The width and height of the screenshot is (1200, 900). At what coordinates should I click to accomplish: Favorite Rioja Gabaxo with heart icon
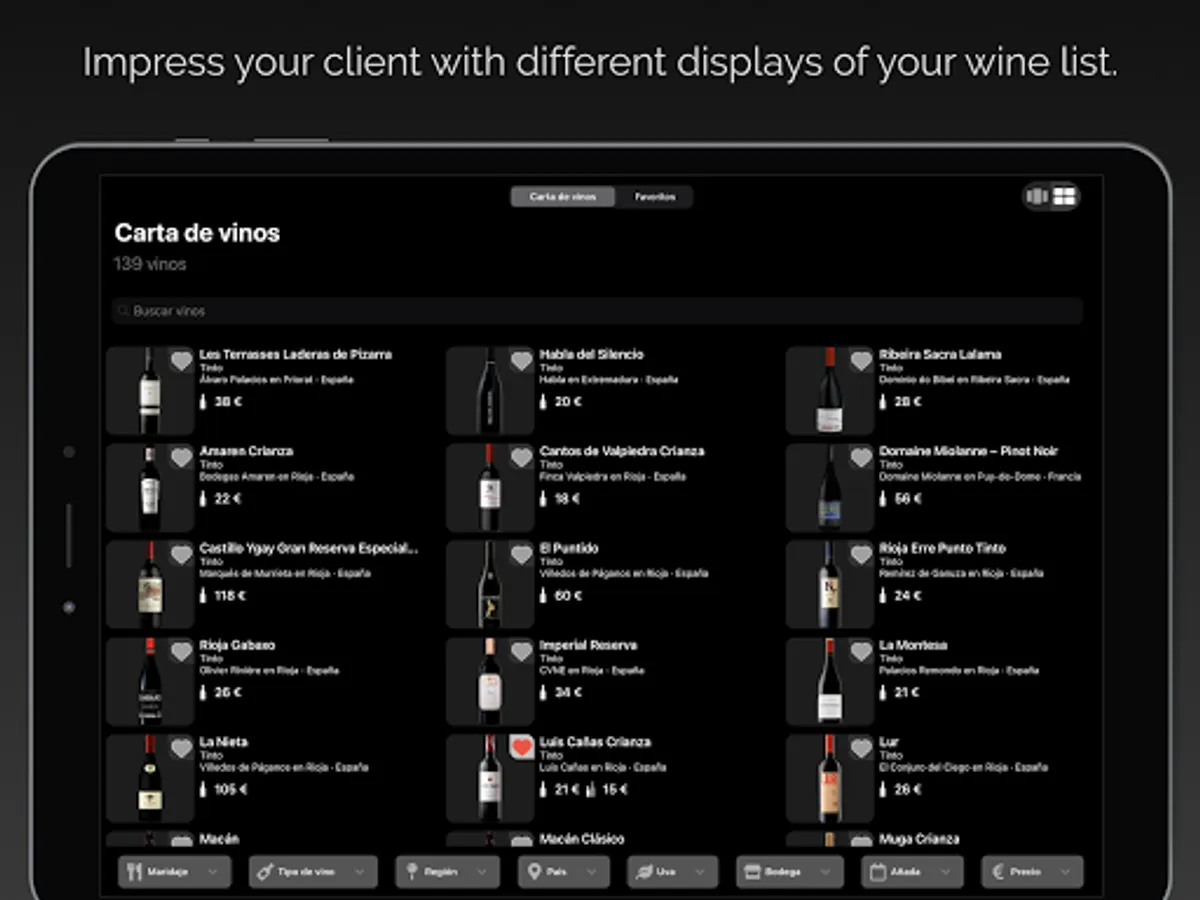click(181, 652)
